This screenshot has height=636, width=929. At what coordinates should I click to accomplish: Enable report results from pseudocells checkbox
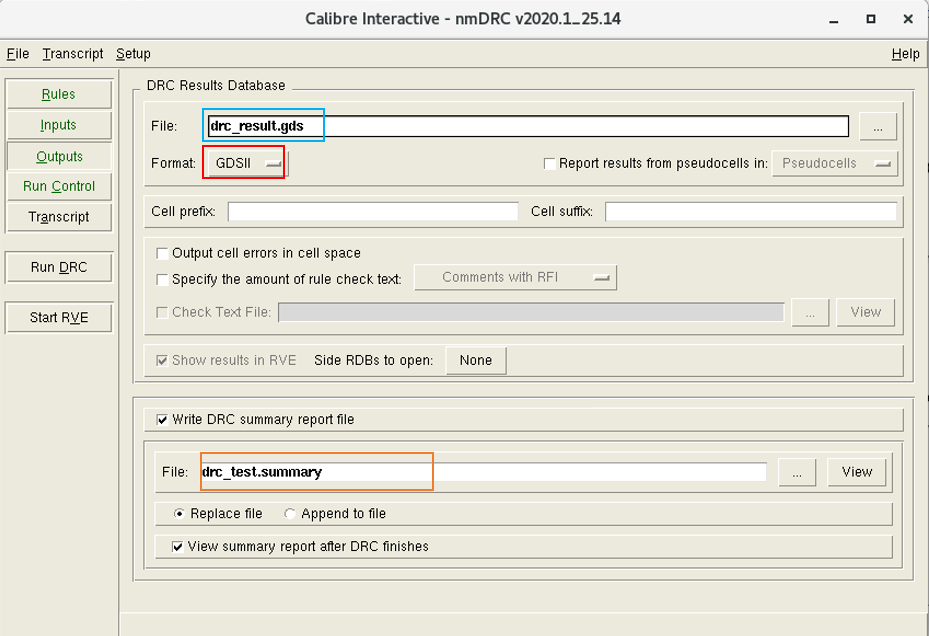[549, 164]
